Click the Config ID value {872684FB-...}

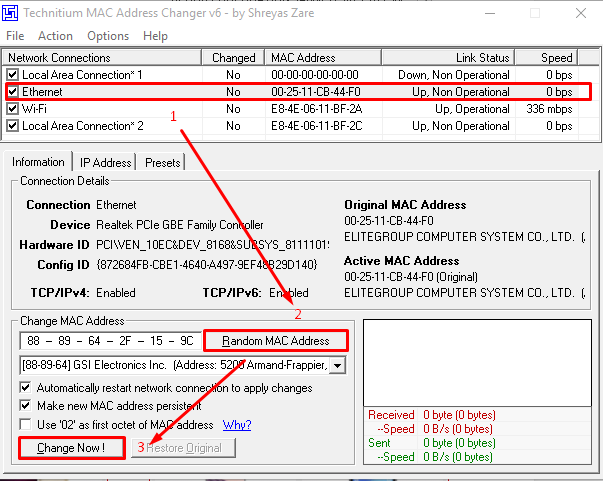207,265
